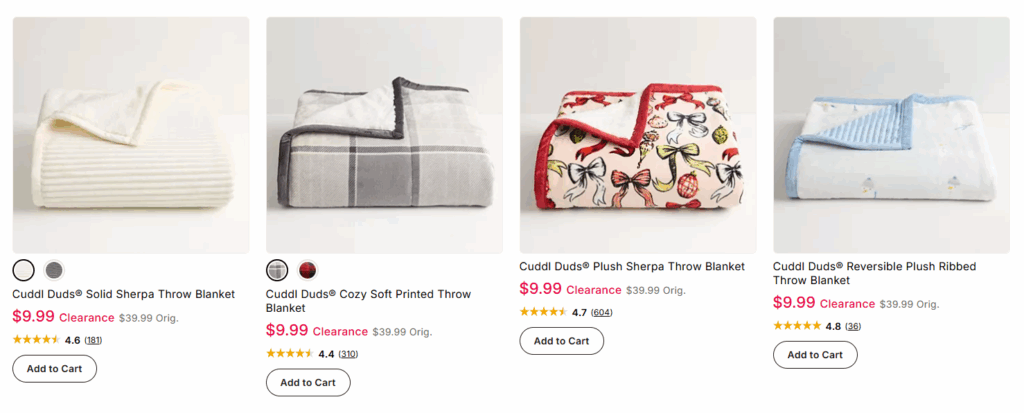This screenshot has width=1024, height=413.
Task: Add the Cozy Soft Printed Throw to cart
Action: (308, 382)
